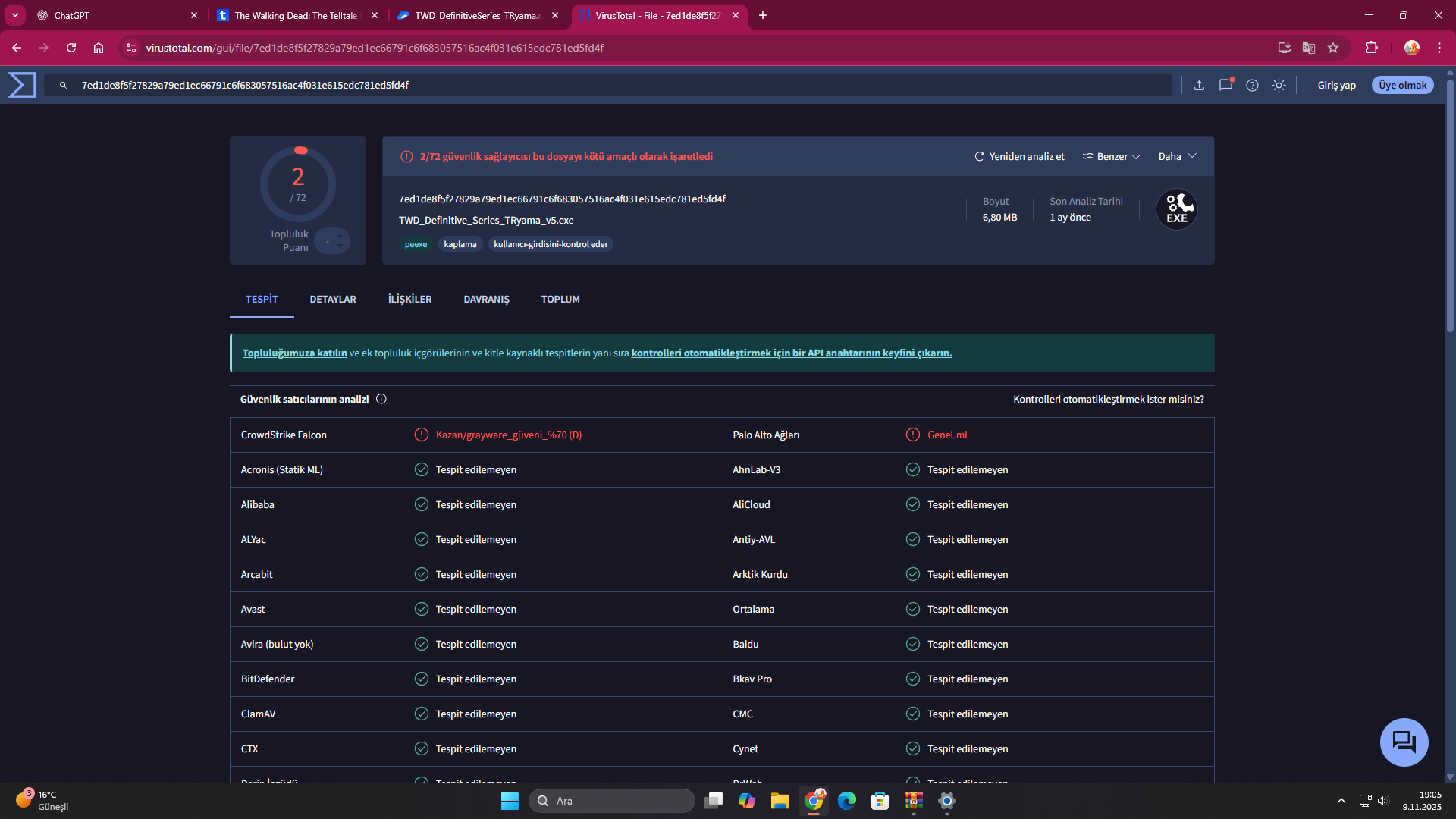
Task: Switch to the DETAYLAR tab
Action: [x=333, y=300]
